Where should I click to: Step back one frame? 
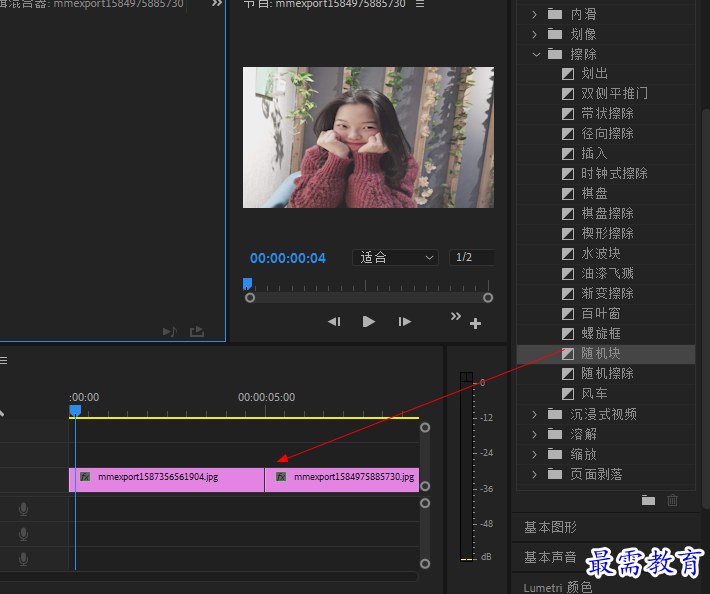point(334,321)
